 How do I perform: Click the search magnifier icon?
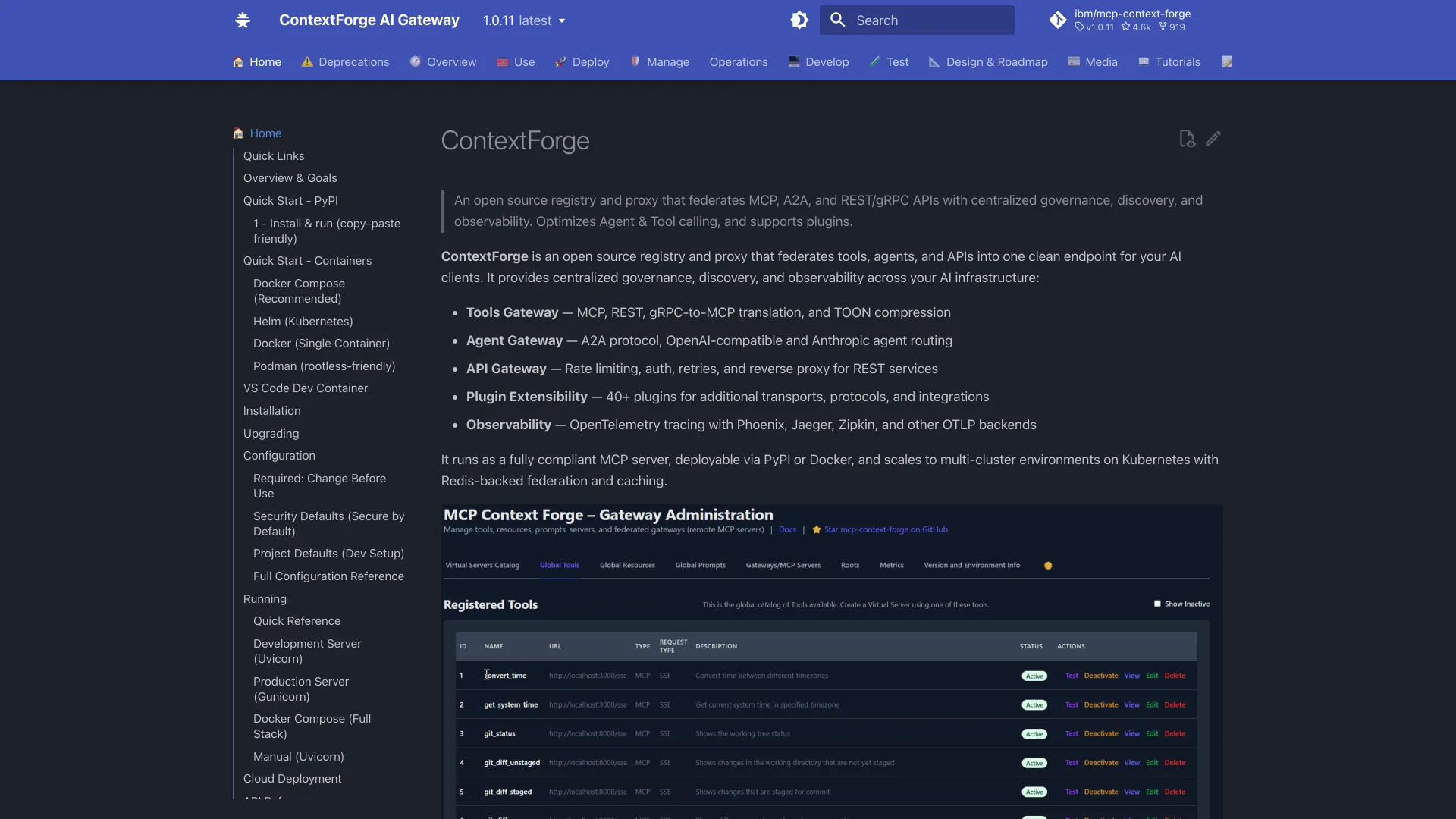coord(837,20)
